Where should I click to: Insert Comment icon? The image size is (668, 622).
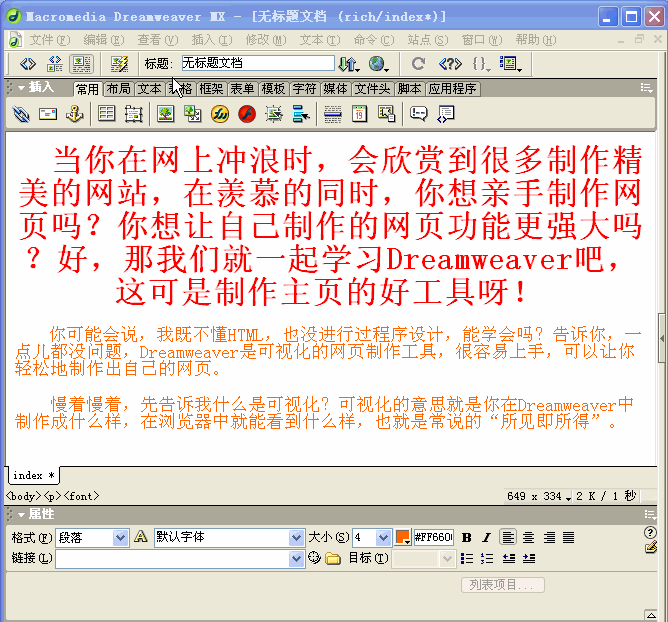pyautogui.click(x=418, y=114)
